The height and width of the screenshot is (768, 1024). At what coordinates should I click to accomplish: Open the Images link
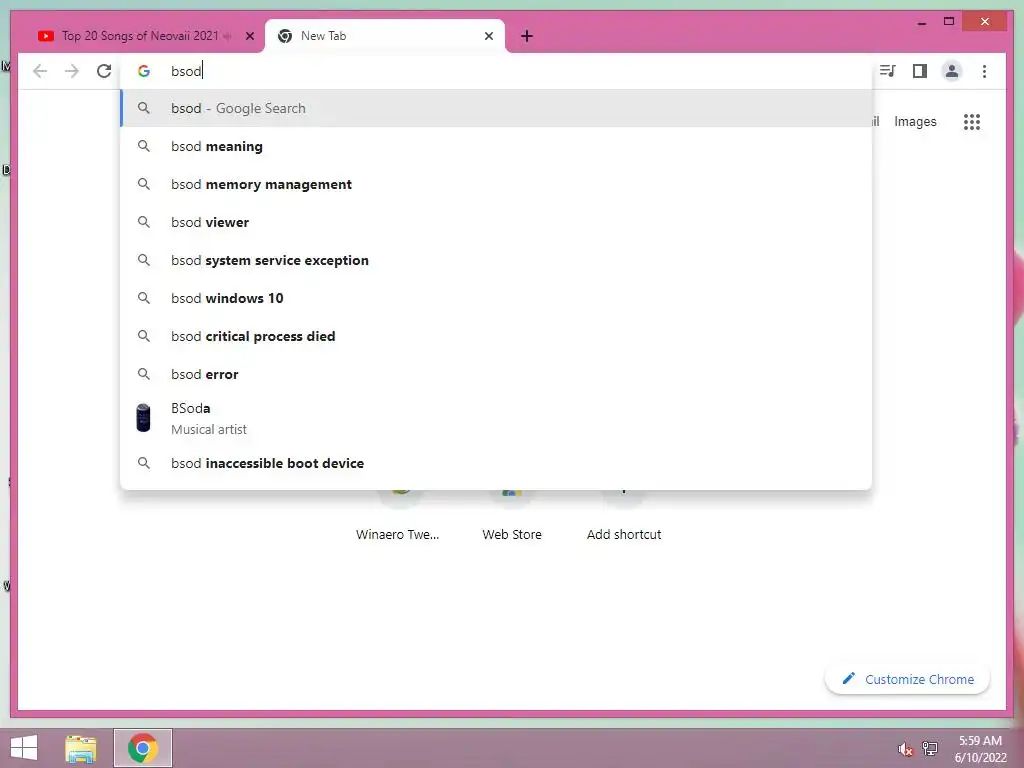[915, 121]
